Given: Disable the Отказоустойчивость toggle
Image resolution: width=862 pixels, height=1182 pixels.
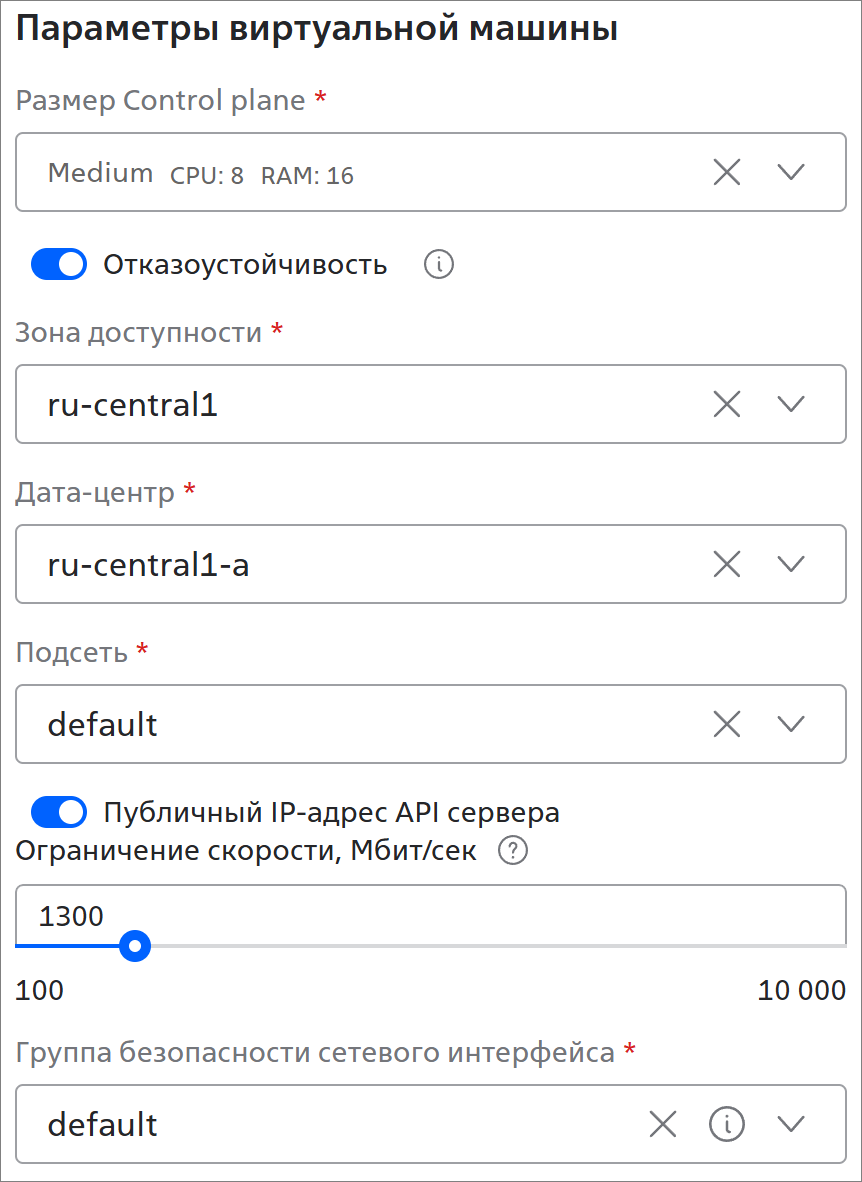Looking at the screenshot, I should (x=60, y=265).
